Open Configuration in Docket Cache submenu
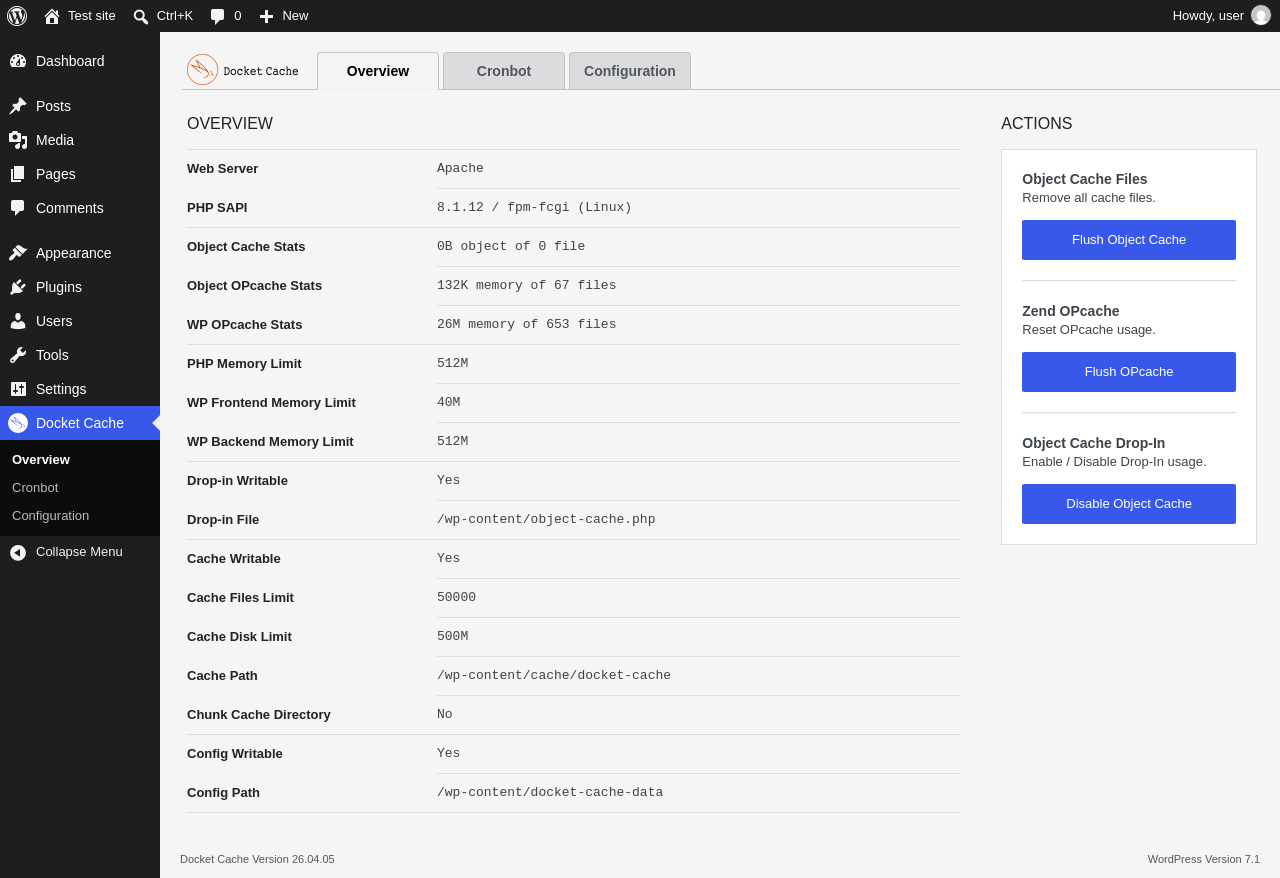Image resolution: width=1280 pixels, height=878 pixels. (51, 516)
